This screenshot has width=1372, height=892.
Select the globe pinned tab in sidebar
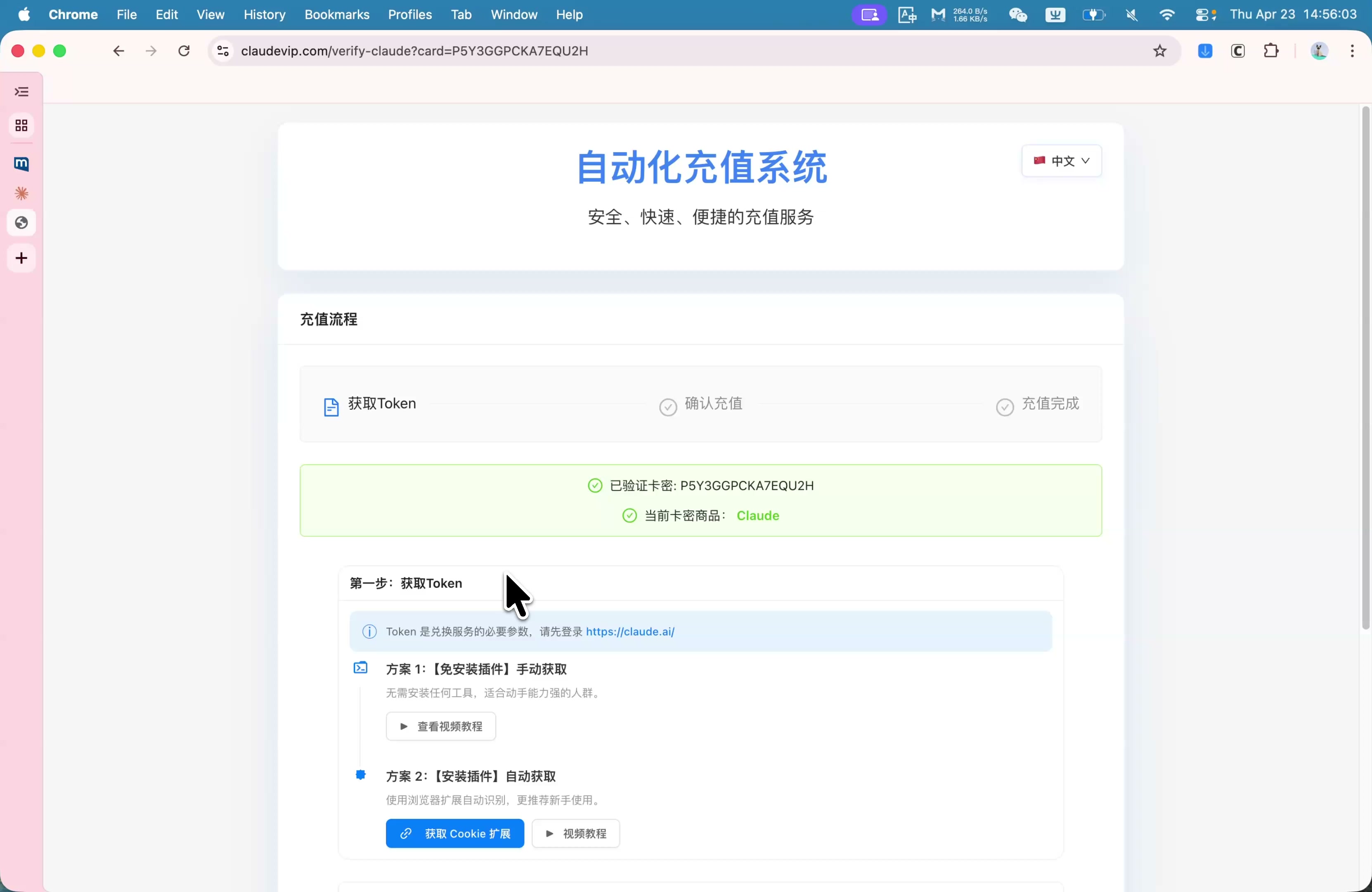coord(21,223)
